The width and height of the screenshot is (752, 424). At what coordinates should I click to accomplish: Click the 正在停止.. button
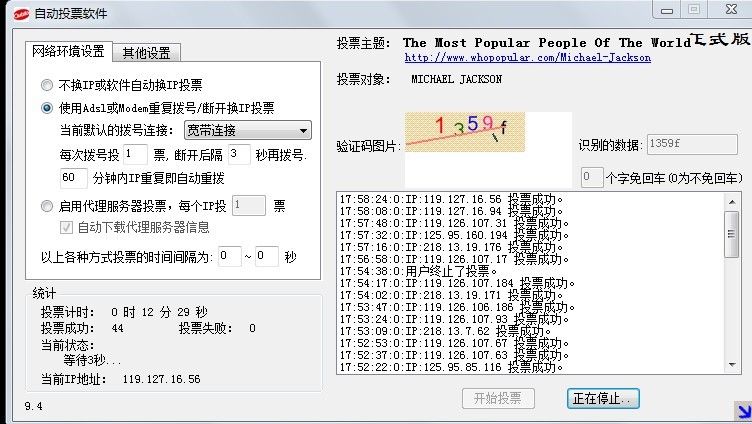pos(602,398)
